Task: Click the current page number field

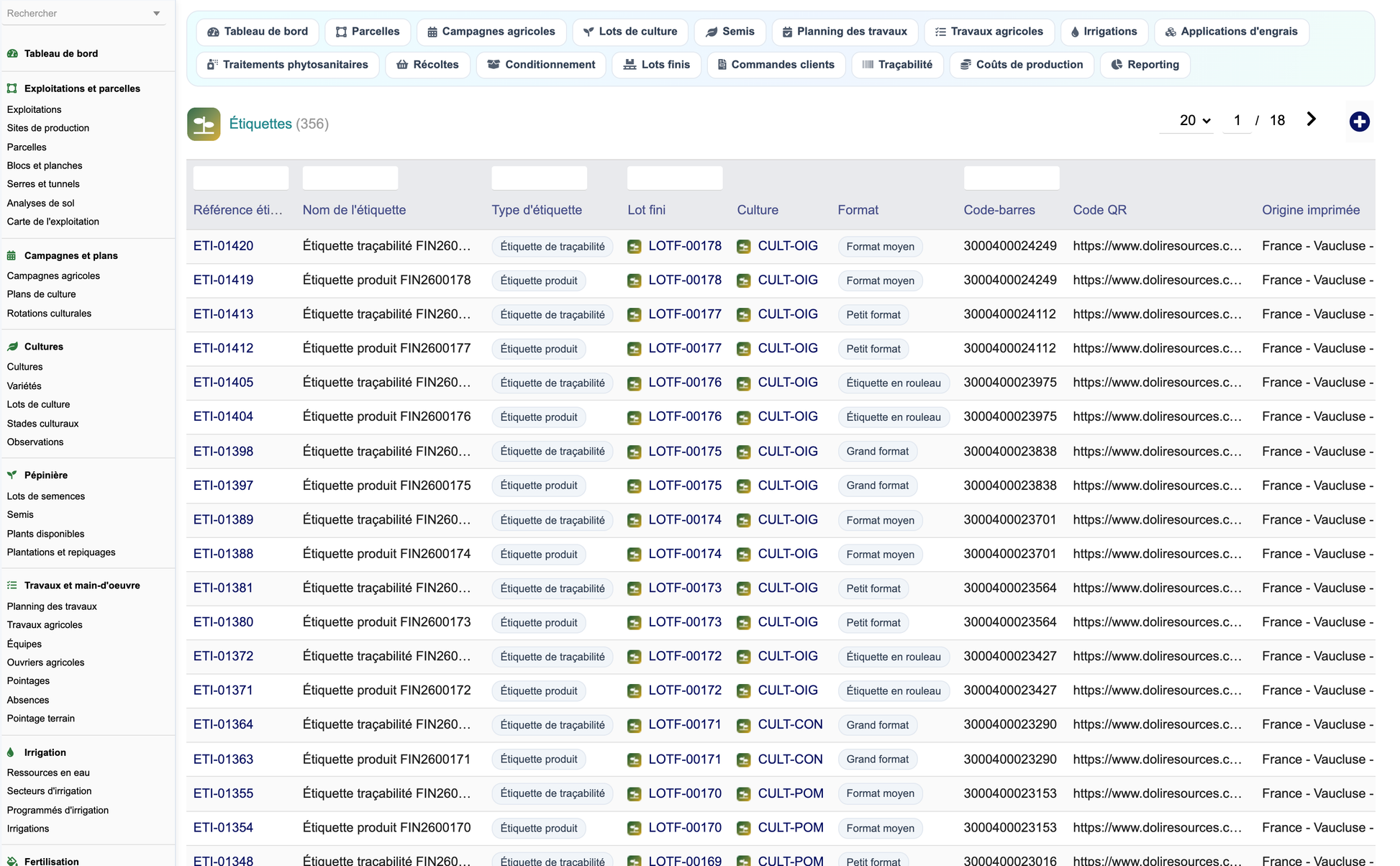Action: [x=1237, y=121]
